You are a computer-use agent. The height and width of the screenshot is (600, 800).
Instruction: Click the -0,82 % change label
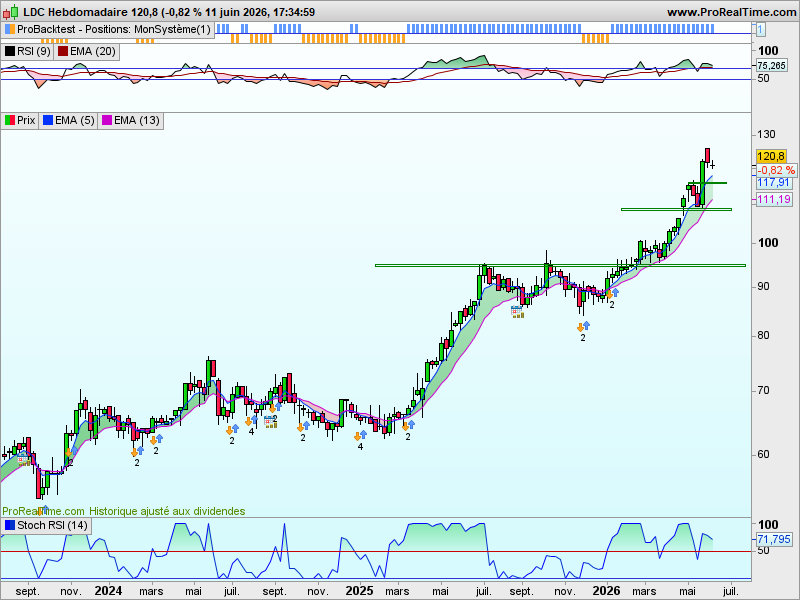[776, 170]
